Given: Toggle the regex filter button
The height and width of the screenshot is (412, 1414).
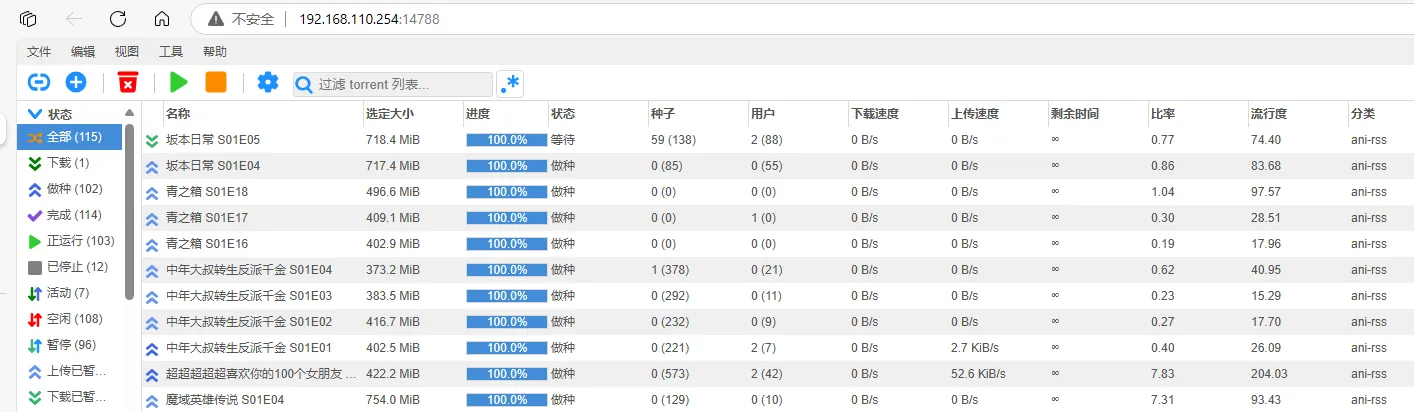Looking at the screenshot, I should tap(510, 84).
